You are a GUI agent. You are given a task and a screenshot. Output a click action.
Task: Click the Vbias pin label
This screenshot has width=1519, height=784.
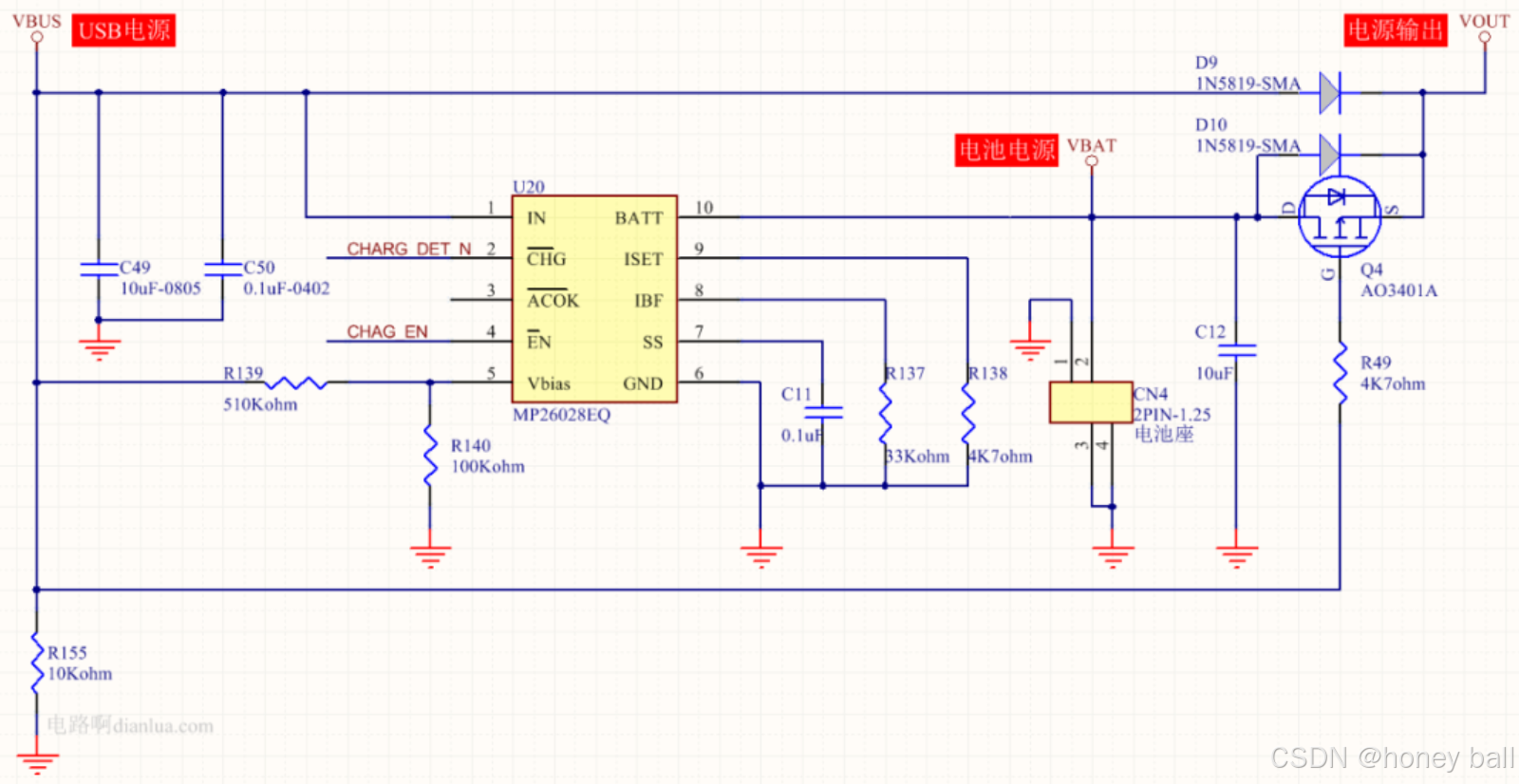point(549,383)
